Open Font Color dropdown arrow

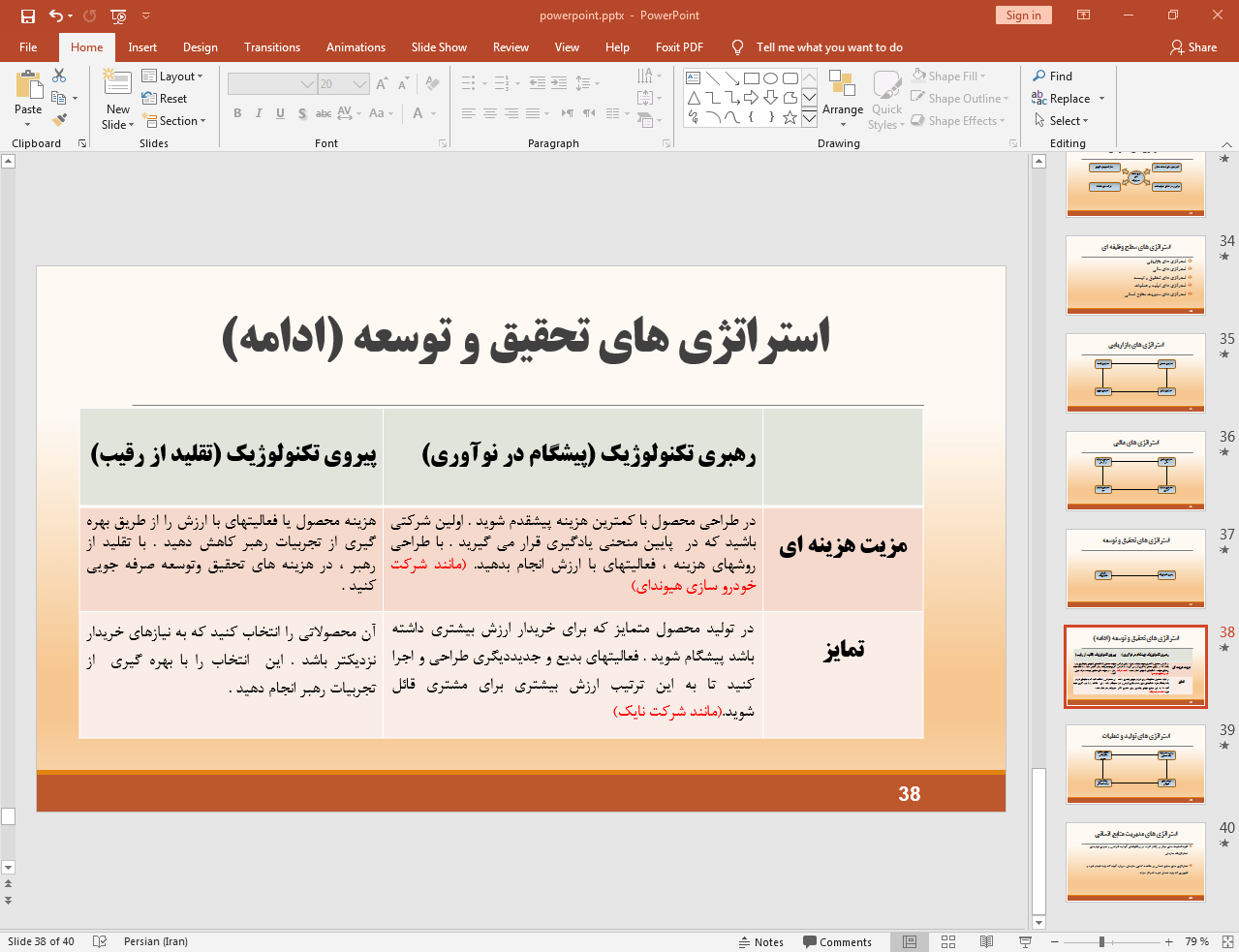pos(433,113)
